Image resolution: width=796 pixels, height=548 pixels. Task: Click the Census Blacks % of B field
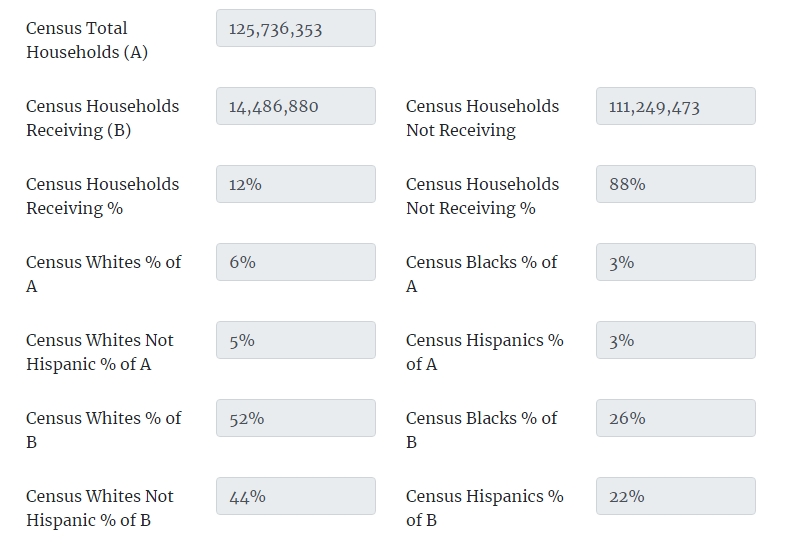tap(675, 418)
